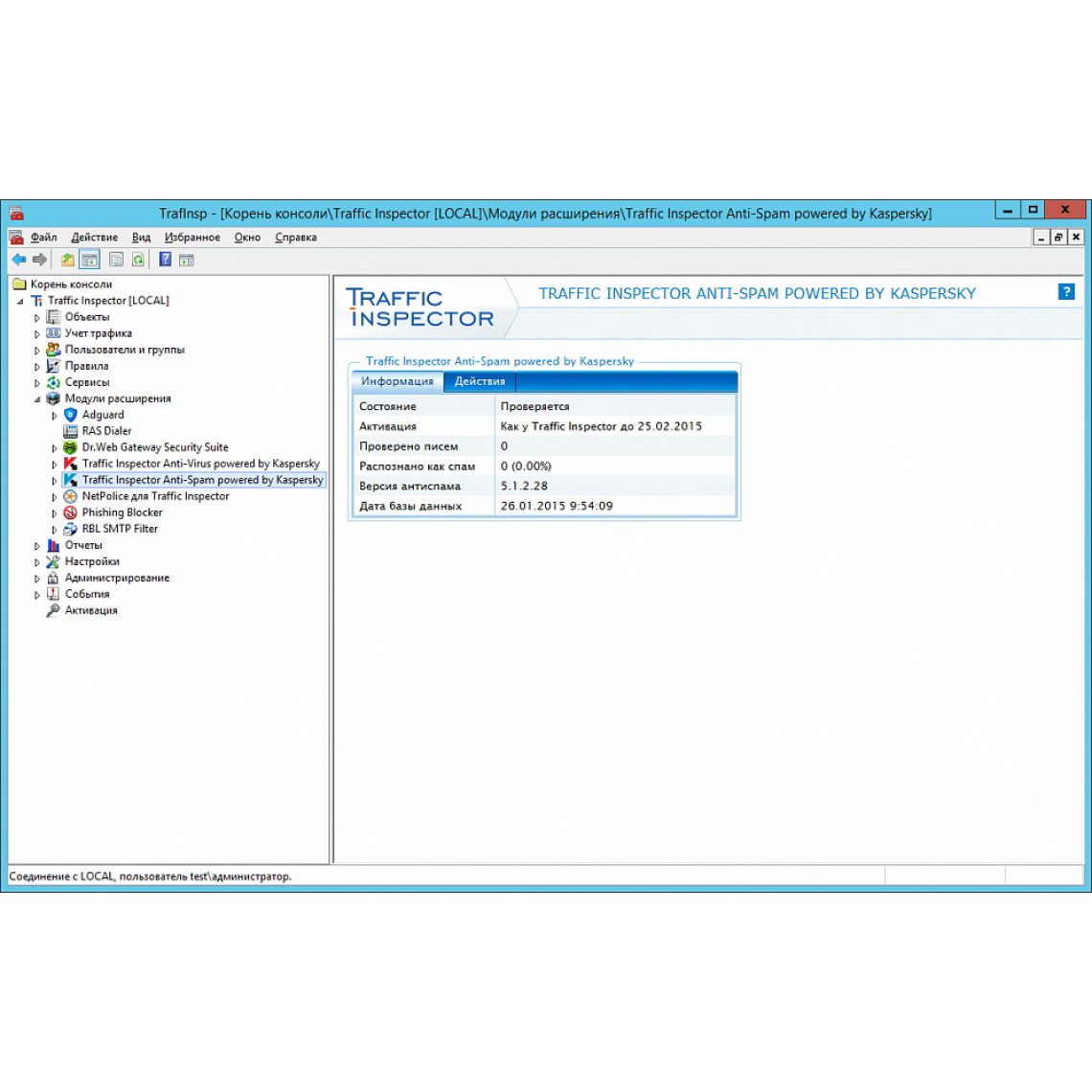1092x1092 pixels.
Task: Click the Refresh toolbar icon
Action: [139, 260]
